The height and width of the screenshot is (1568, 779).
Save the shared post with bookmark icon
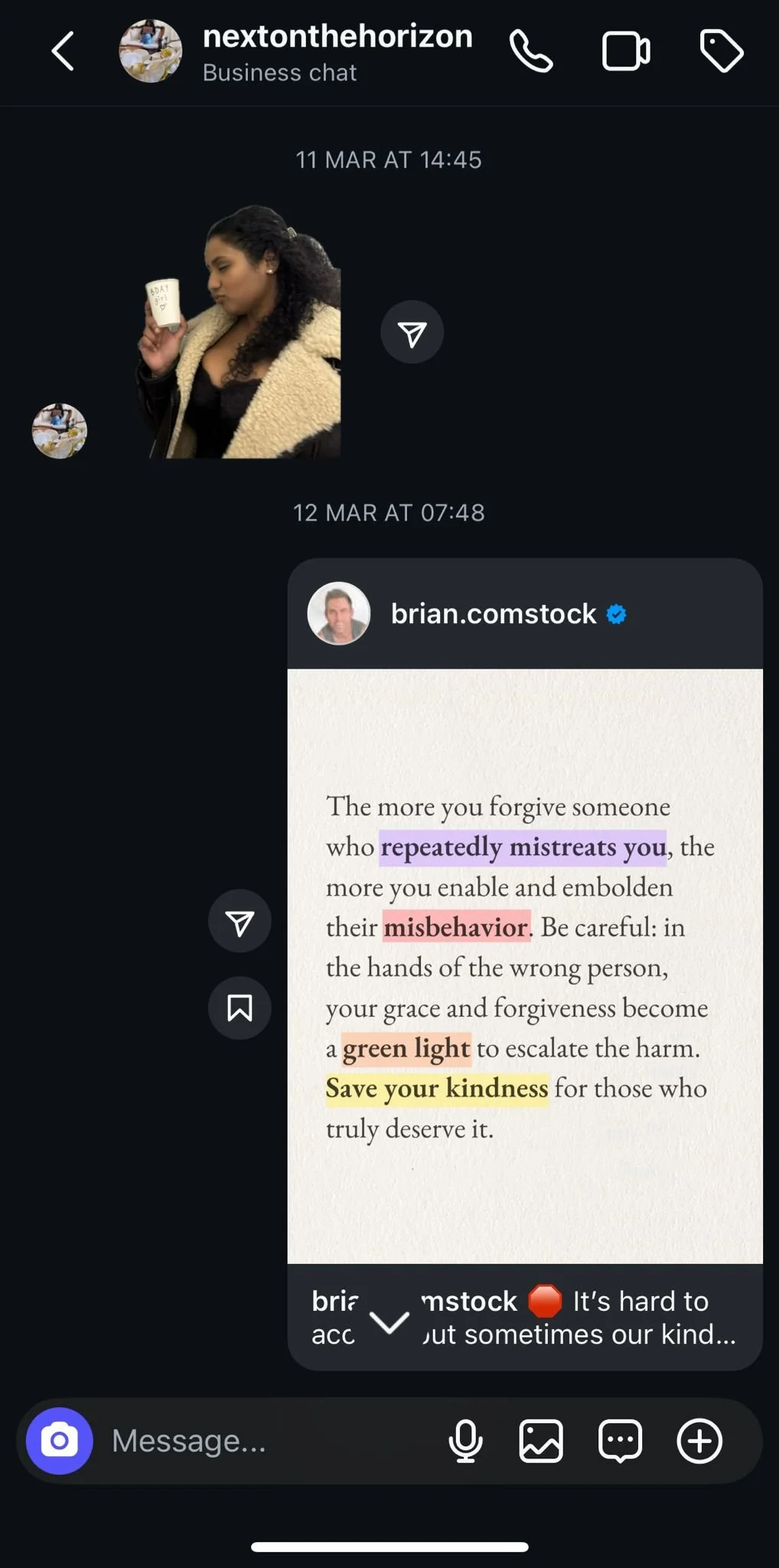point(240,1008)
